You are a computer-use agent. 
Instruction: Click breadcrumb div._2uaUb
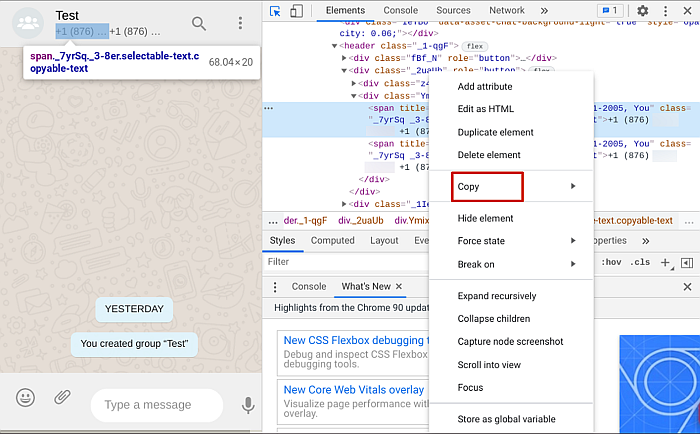361,221
